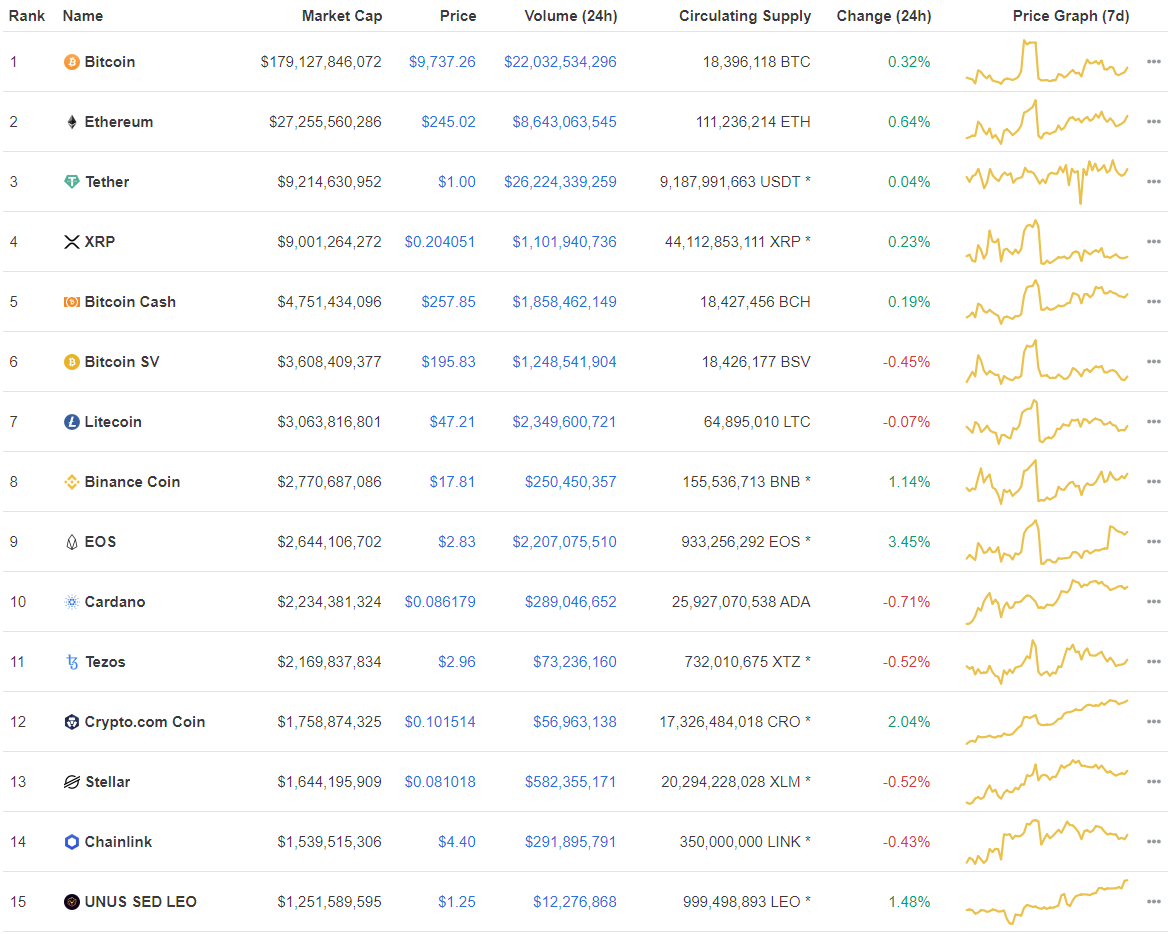The height and width of the screenshot is (934, 1170).
Task: Select Bitcoin Cash market cap $4,751,434,096
Action: [x=329, y=302]
